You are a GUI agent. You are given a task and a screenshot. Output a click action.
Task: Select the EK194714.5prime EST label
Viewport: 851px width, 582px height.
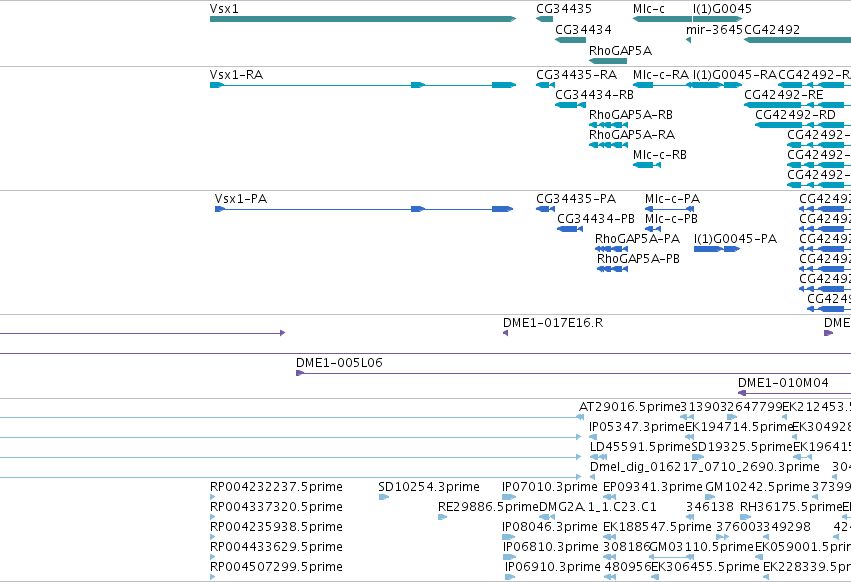[x=739, y=427]
